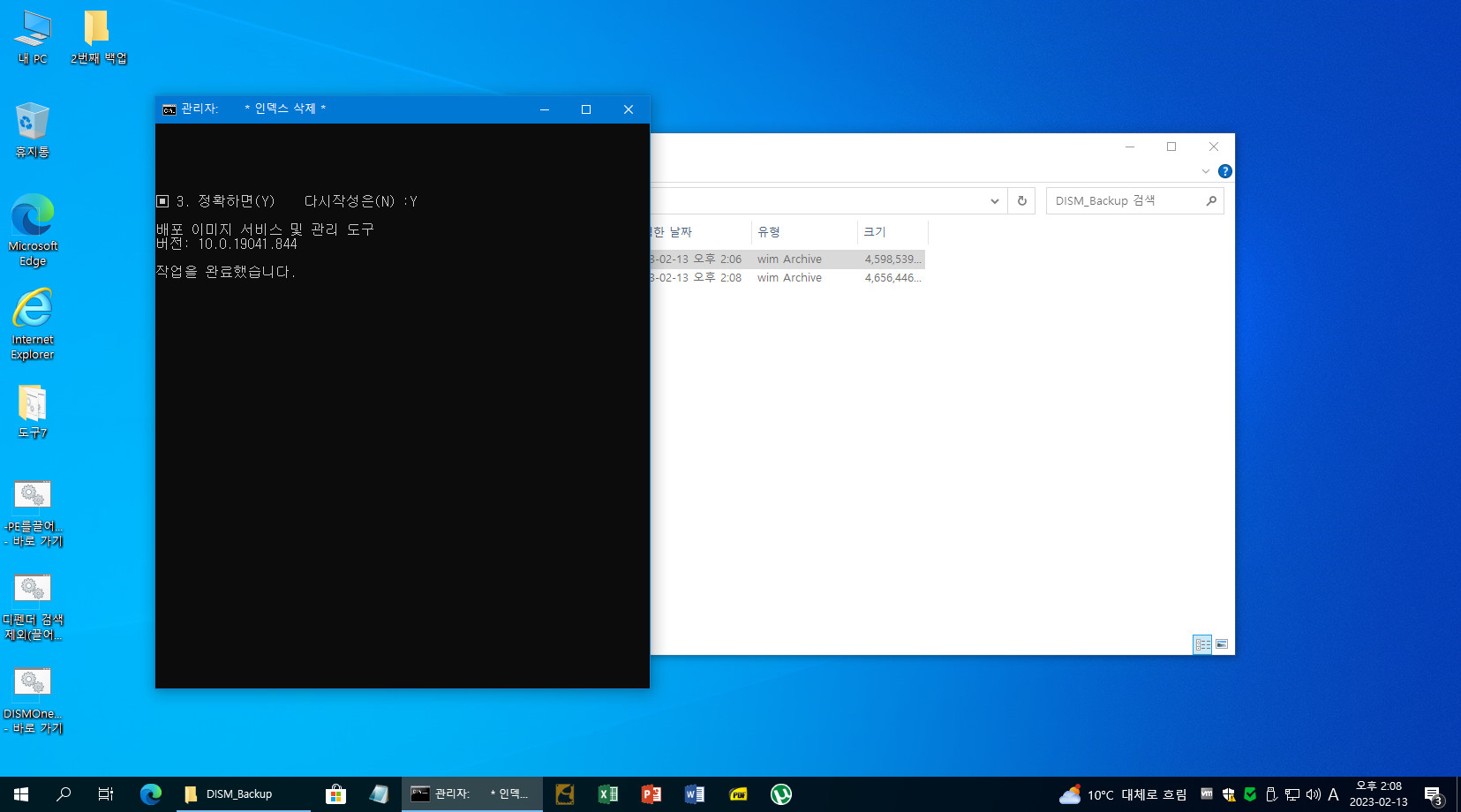Open the DISMOne shortcut on desktop
This screenshot has width=1461, height=812.
[x=33, y=702]
